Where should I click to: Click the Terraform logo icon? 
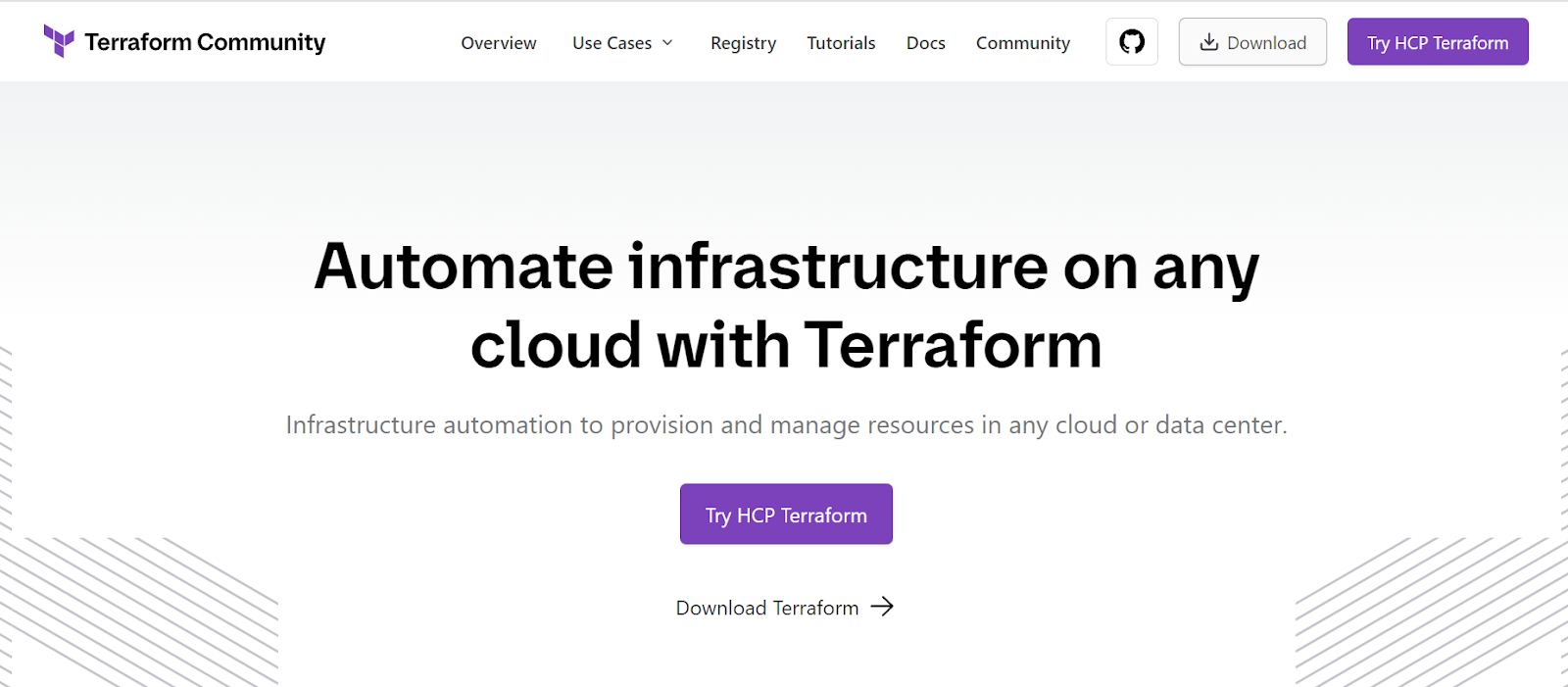[59, 41]
